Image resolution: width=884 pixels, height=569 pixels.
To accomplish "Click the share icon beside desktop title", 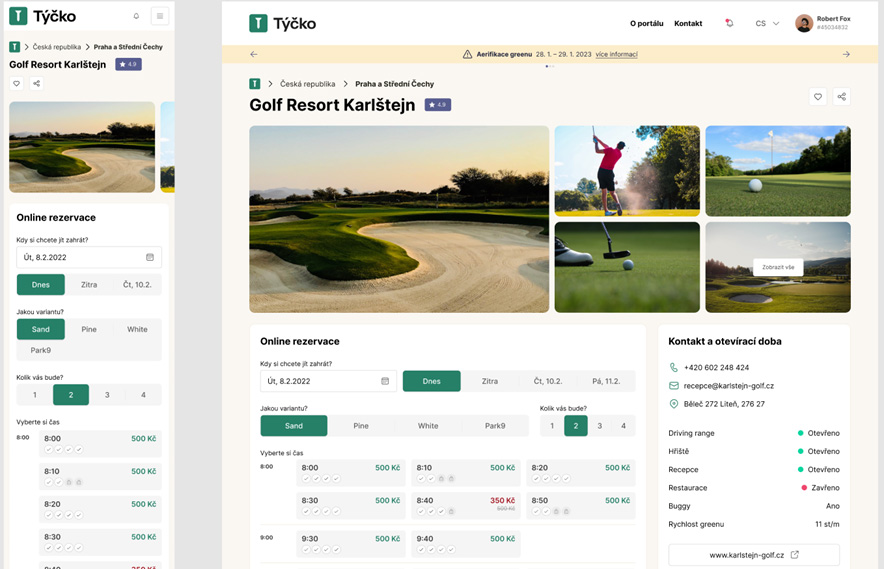I will pos(841,96).
